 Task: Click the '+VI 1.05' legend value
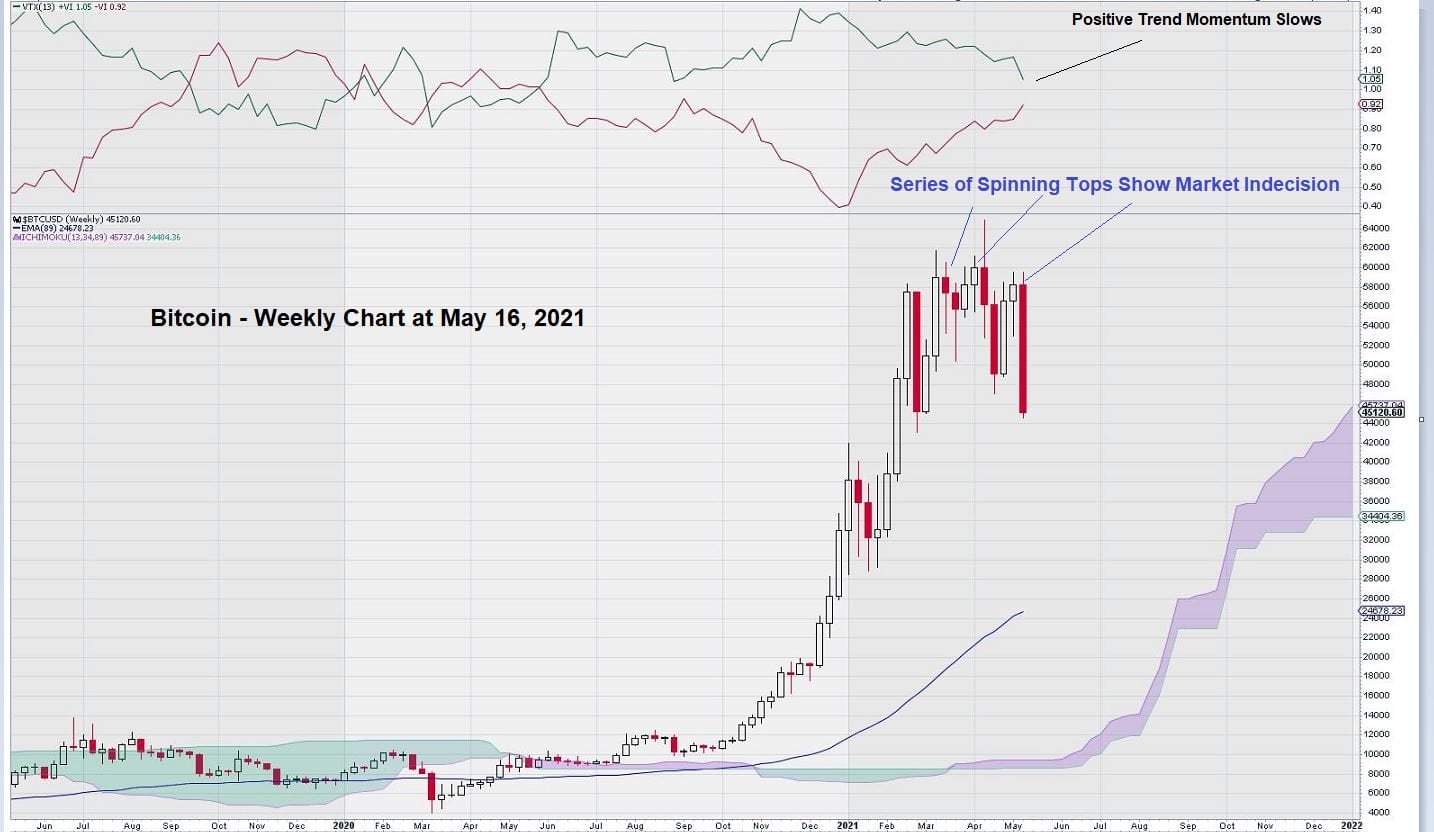tap(75, 6)
